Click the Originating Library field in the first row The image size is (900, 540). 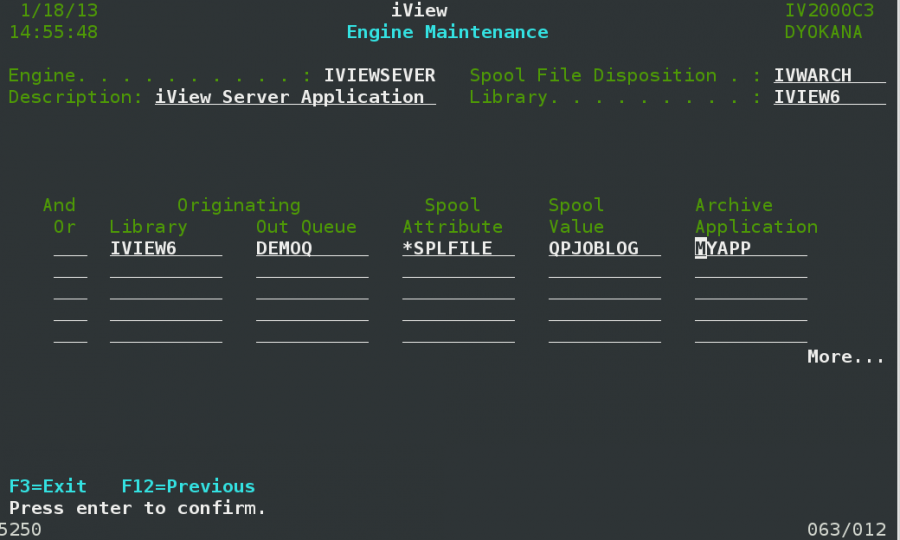[166, 248]
